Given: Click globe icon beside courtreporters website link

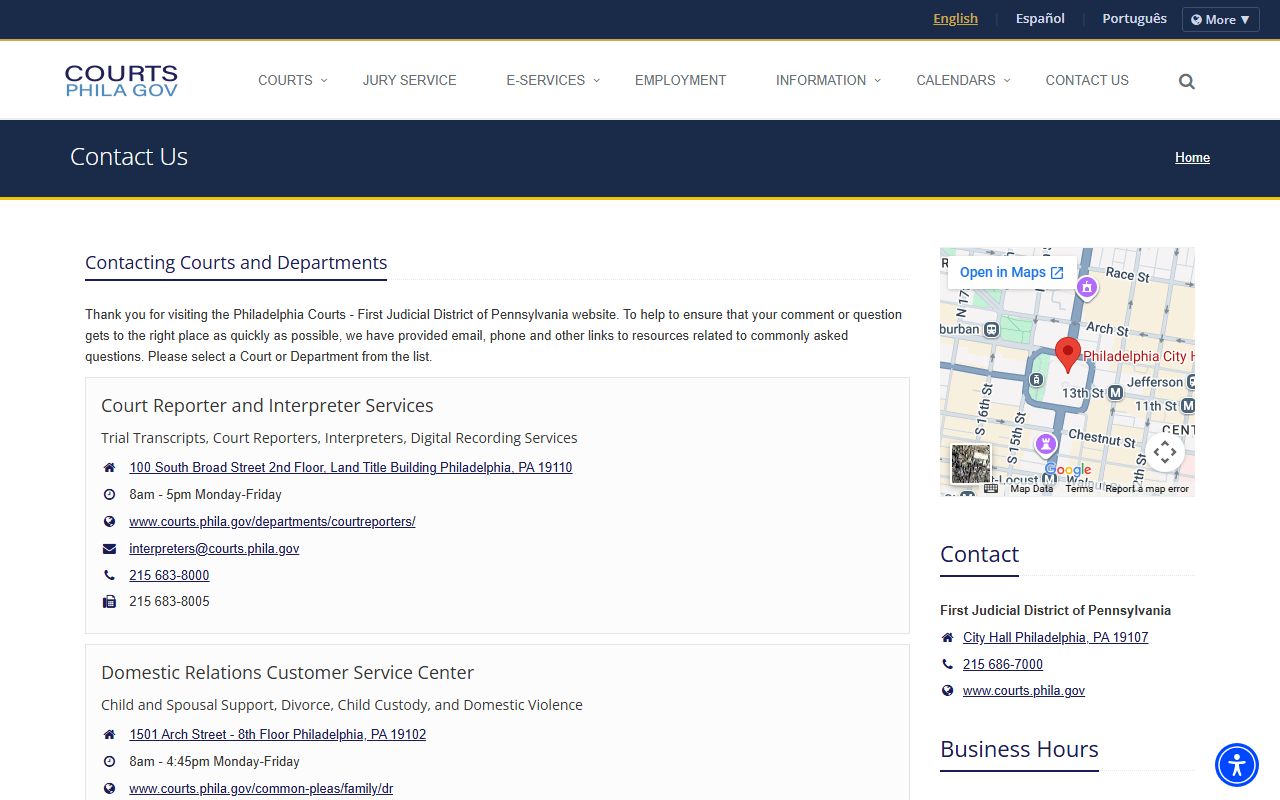Looking at the screenshot, I should click(x=110, y=522).
